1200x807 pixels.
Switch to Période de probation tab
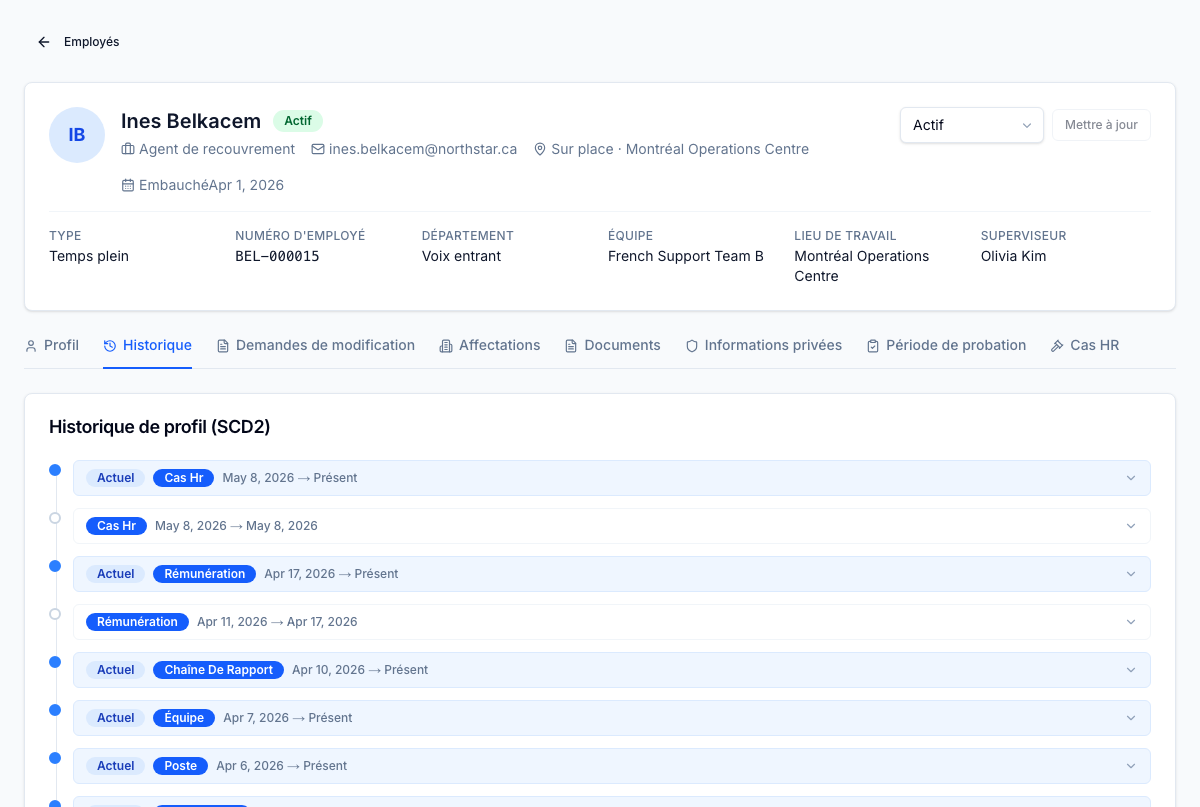coord(946,345)
